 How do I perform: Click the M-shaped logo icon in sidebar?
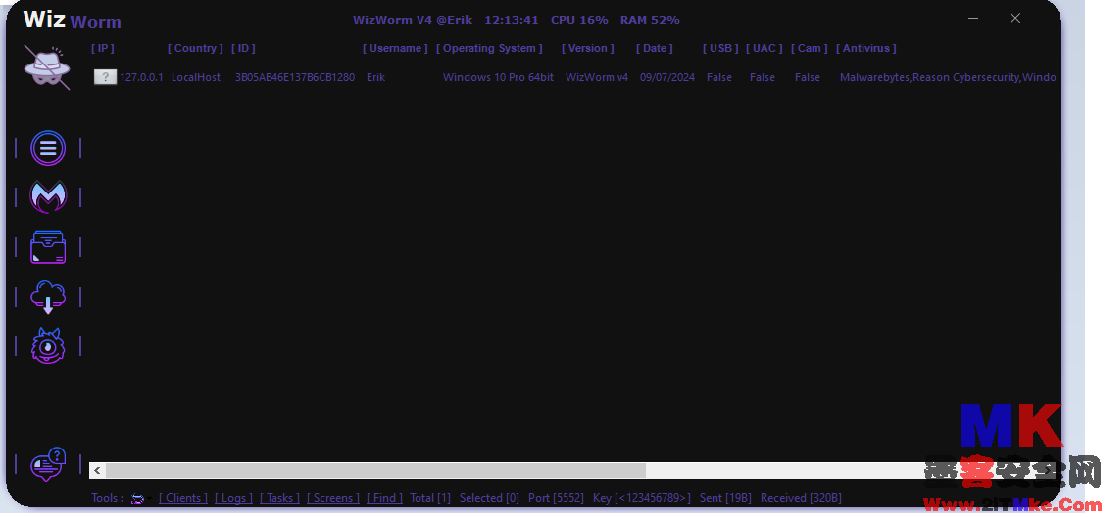(x=47, y=197)
